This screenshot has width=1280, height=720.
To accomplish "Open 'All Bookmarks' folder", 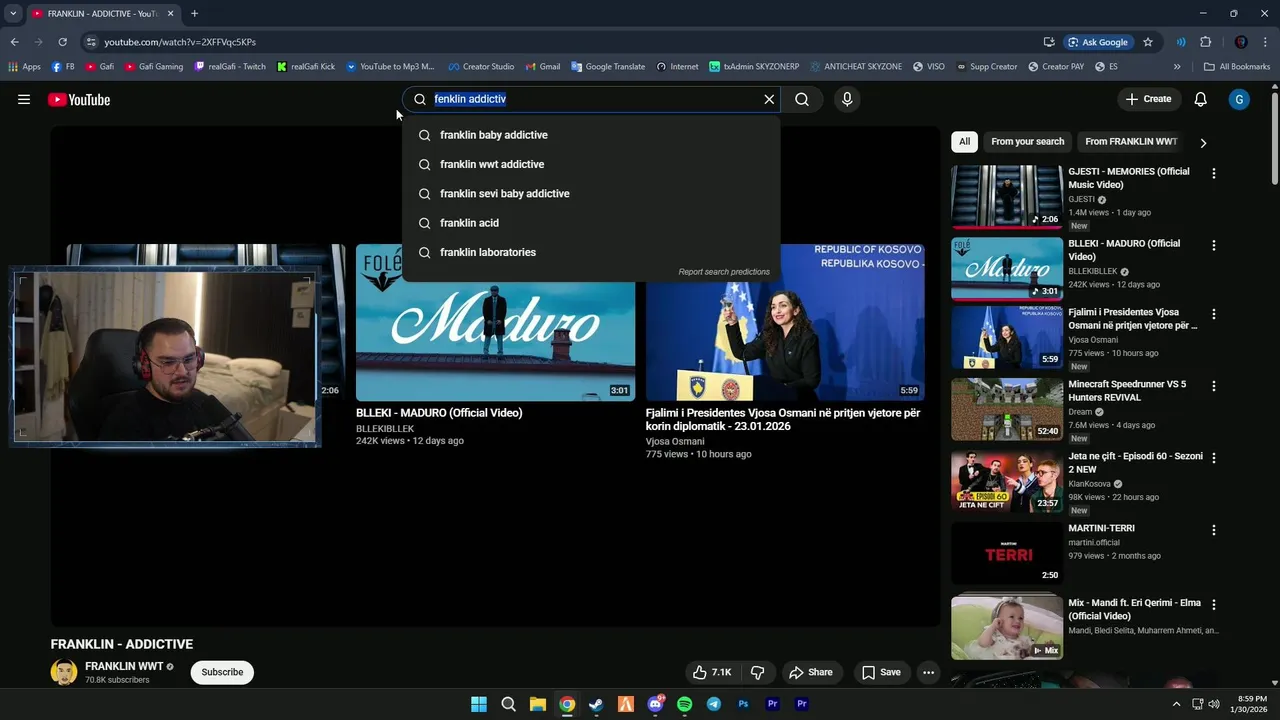I will click(x=1237, y=67).
